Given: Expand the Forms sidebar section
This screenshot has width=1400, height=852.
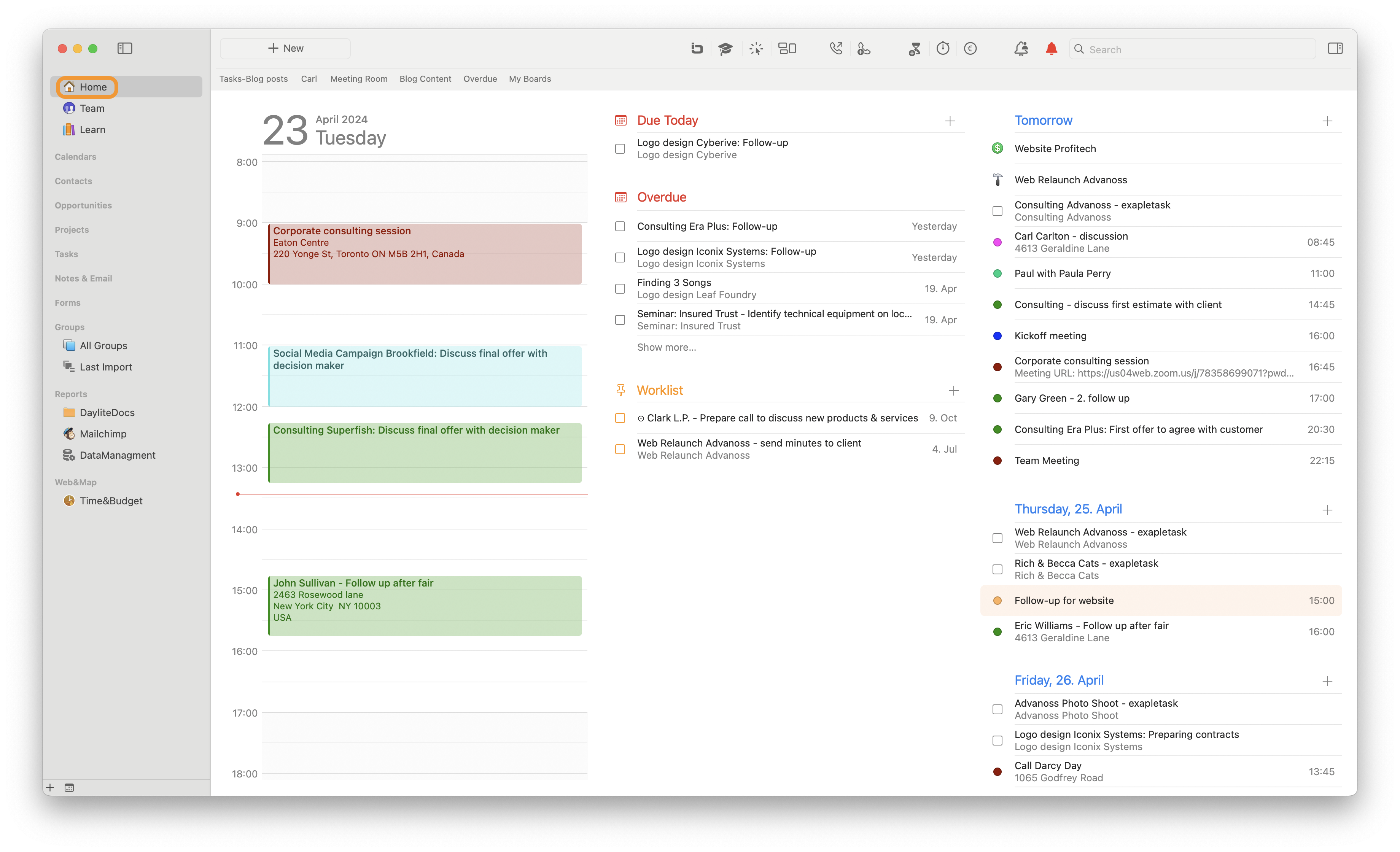Looking at the screenshot, I should [68, 303].
